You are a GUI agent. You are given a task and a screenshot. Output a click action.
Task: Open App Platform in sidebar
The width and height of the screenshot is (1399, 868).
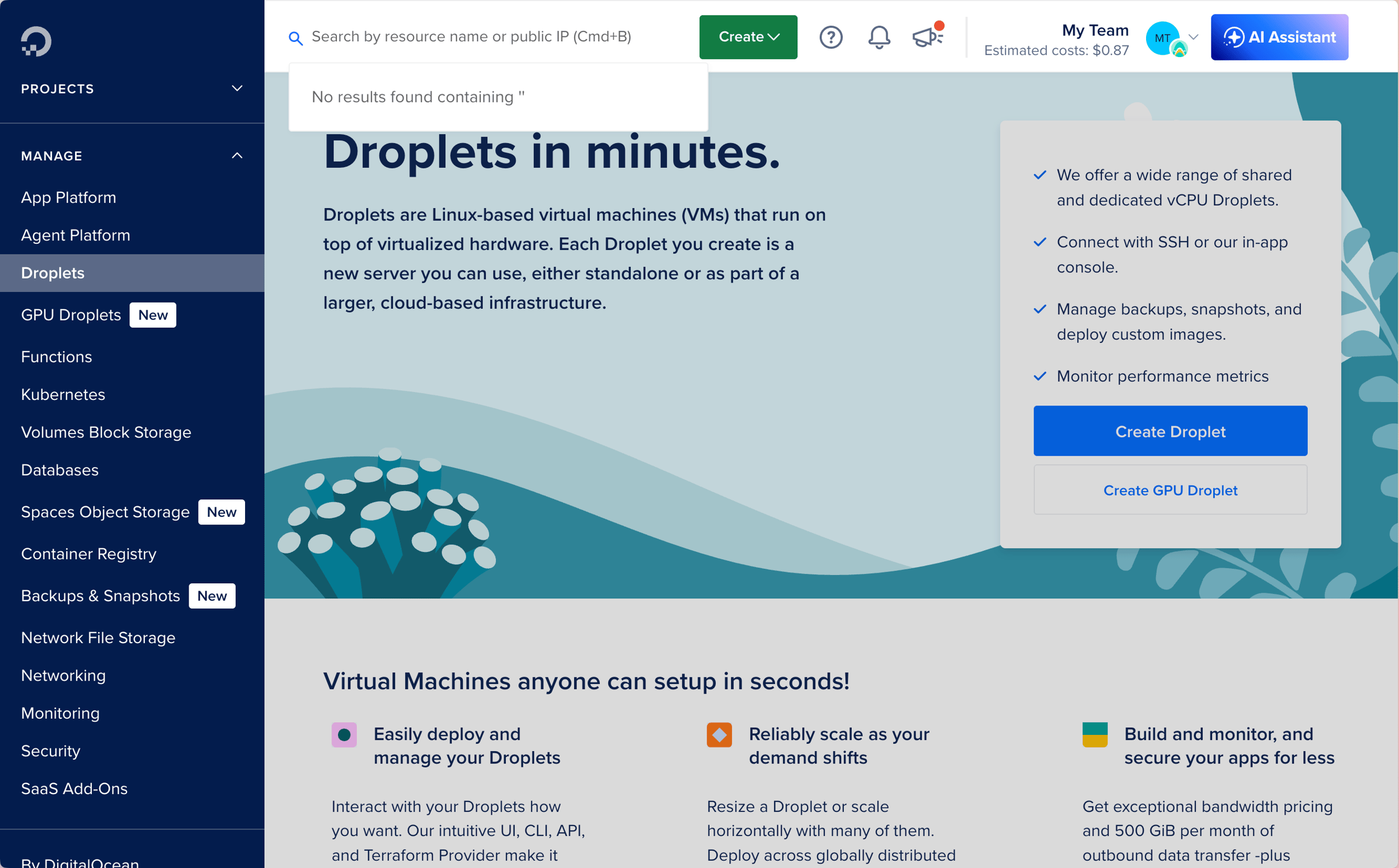68,197
